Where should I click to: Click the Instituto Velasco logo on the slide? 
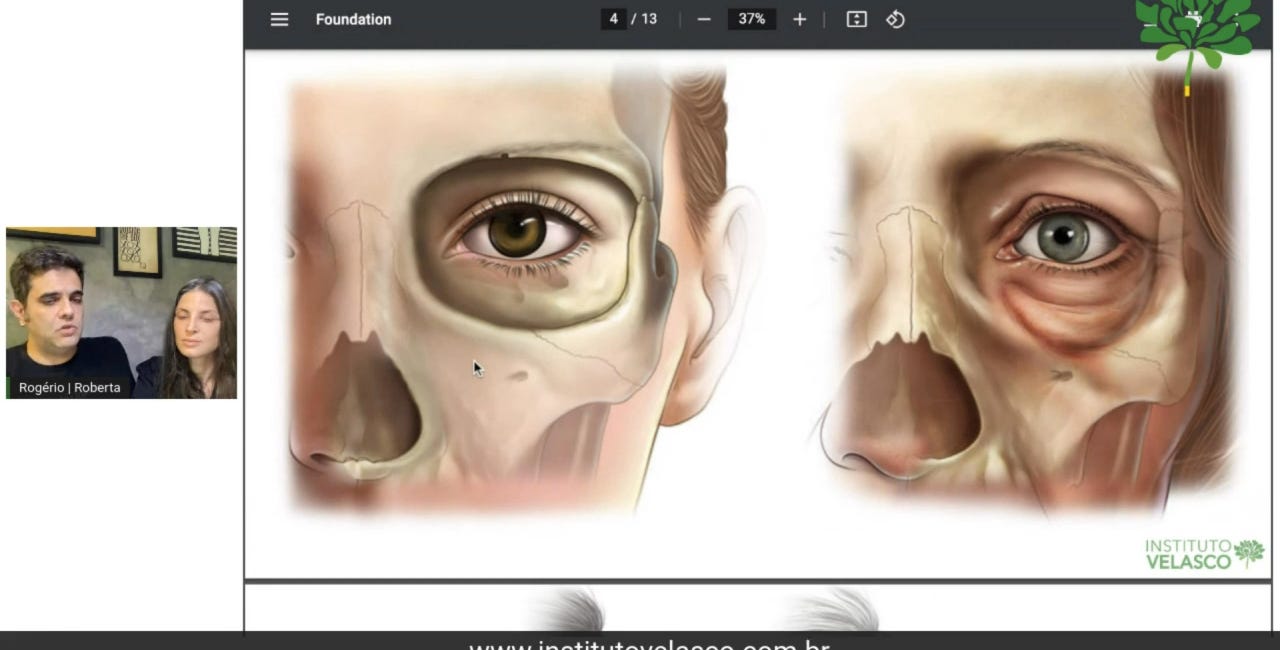click(x=1204, y=554)
